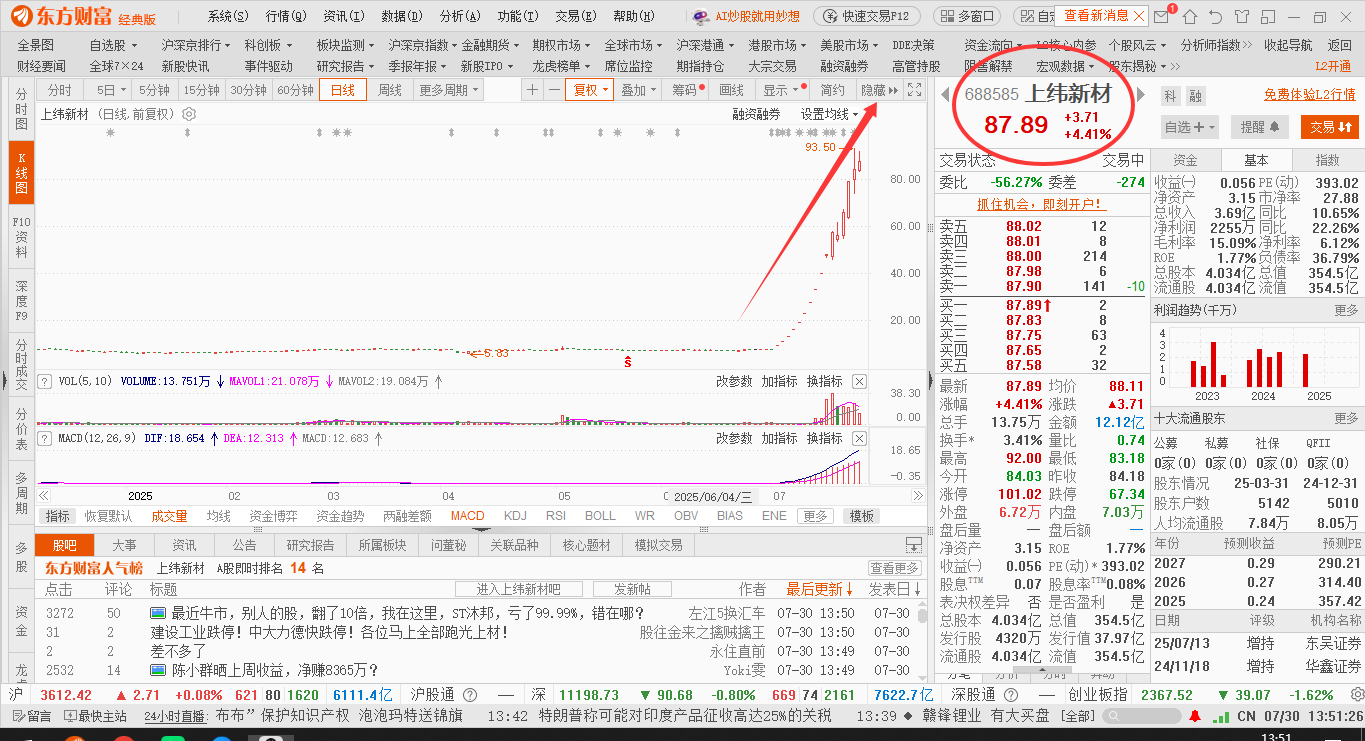The width and height of the screenshot is (1365, 741).
Task: Toggle the 画线 drawing tools
Action: tap(732, 90)
